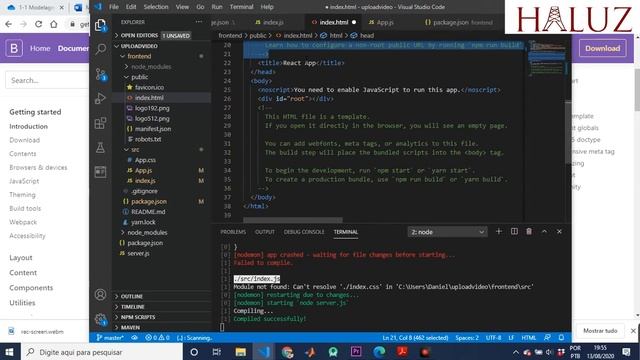This screenshot has height=360, width=640.
Task: Open the Testing flask icon view
Action: point(100,147)
